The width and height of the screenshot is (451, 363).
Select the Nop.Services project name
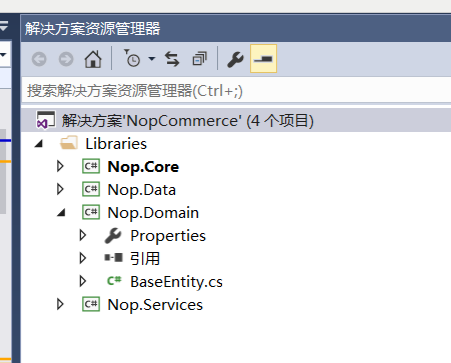pyautogui.click(x=155, y=305)
